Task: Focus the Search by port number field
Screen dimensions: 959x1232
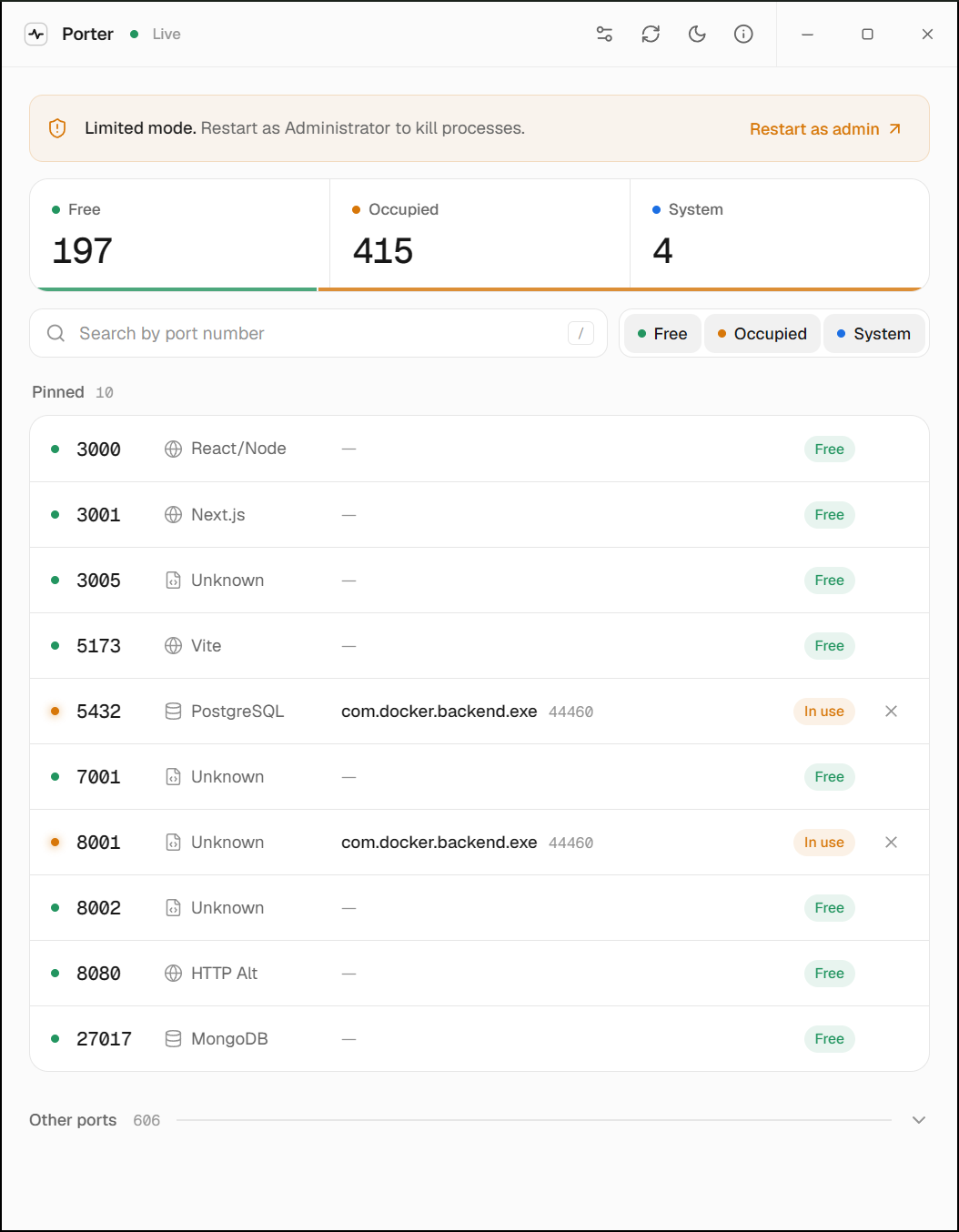Action: point(318,334)
